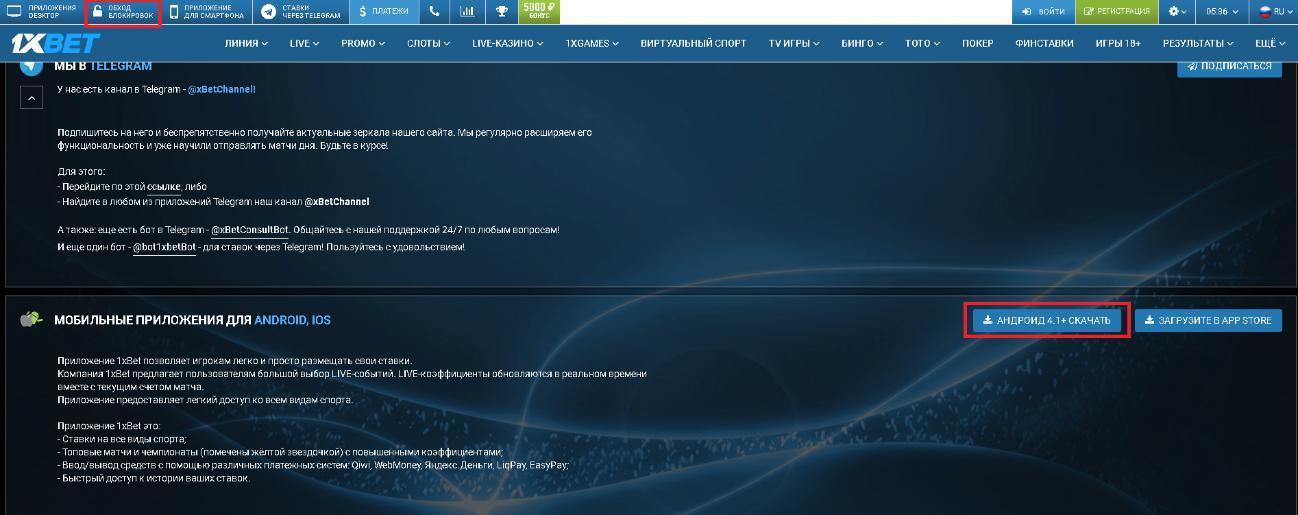Open the settings gear dropdown
Image resolution: width=1298 pixels, height=515 pixels.
pyautogui.click(x=1176, y=12)
